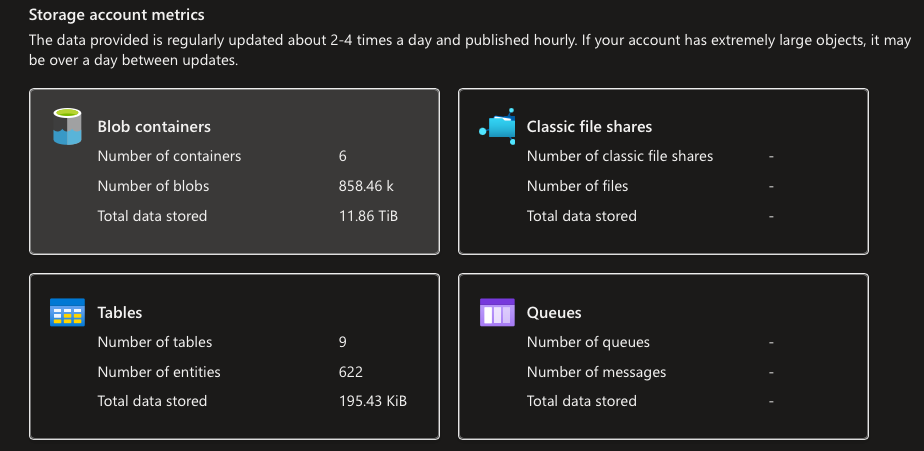Click the 622 entities count
This screenshot has width=924, height=451.
tap(351, 372)
